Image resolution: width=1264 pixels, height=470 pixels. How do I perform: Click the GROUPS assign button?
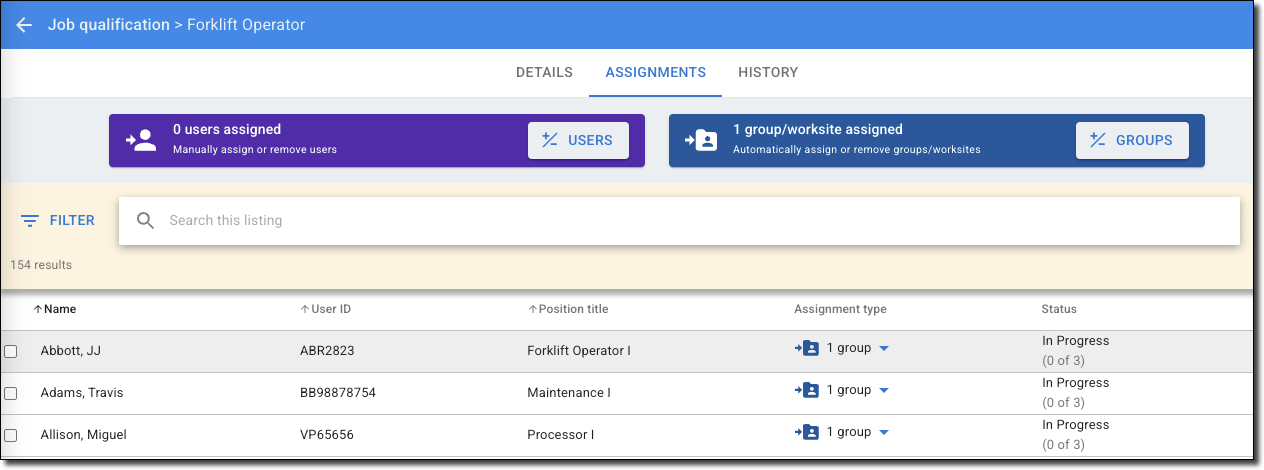pyautogui.click(x=1132, y=140)
